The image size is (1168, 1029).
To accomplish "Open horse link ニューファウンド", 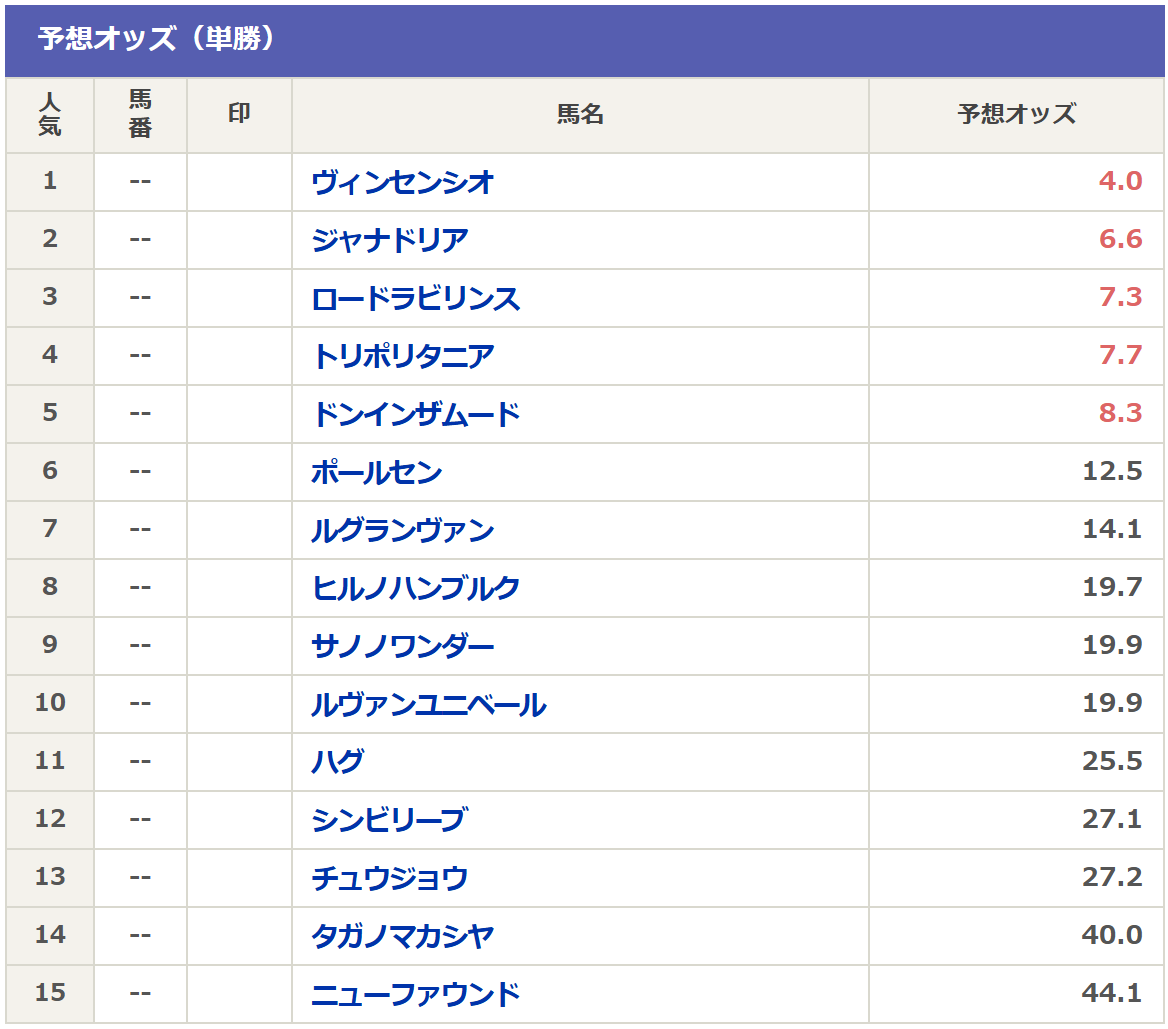I will tap(416, 994).
